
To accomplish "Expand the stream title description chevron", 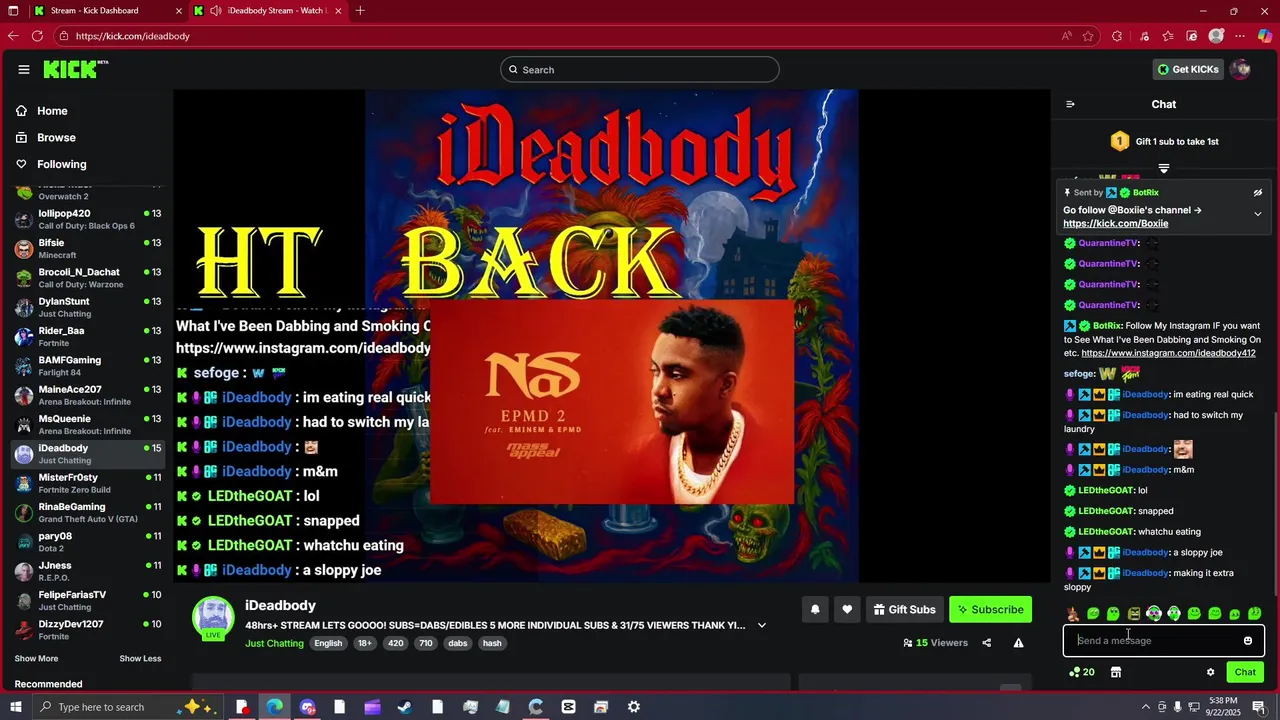I will pos(762,626).
